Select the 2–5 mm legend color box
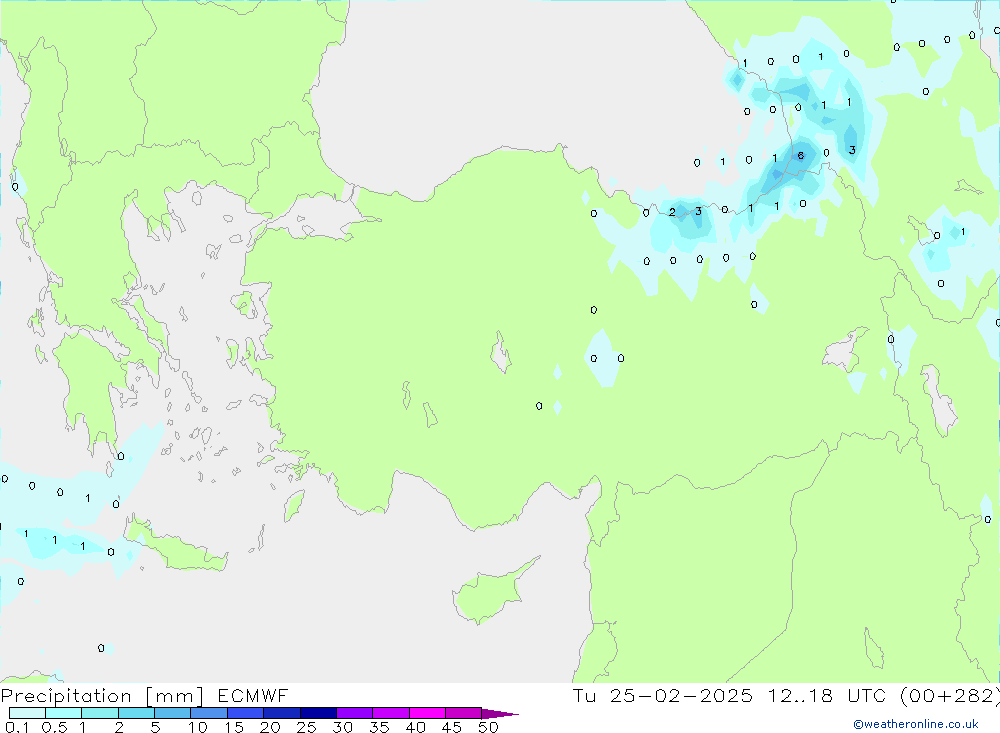 [136, 713]
